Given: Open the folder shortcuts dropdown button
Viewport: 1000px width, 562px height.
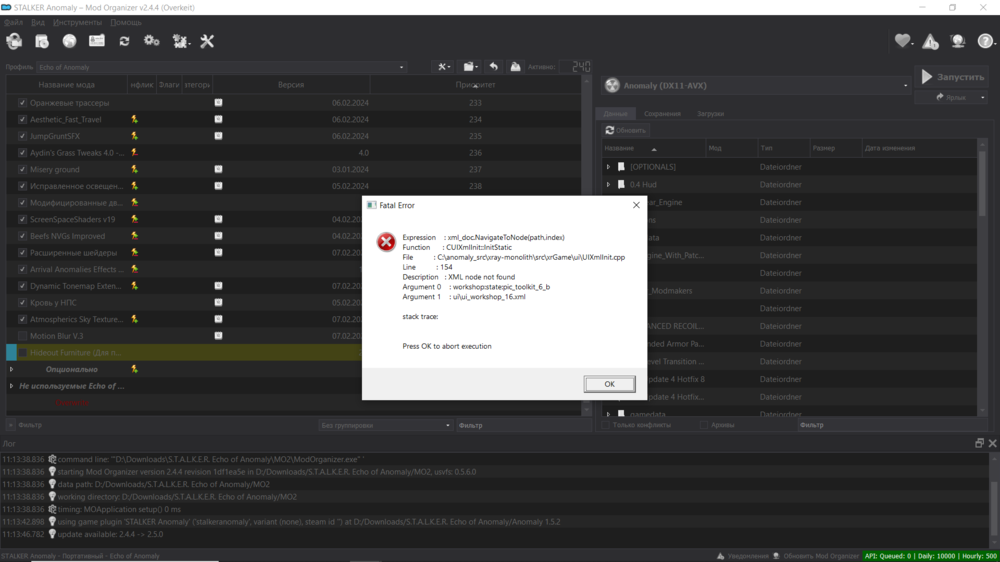Looking at the screenshot, I should pyautogui.click(x=471, y=66).
